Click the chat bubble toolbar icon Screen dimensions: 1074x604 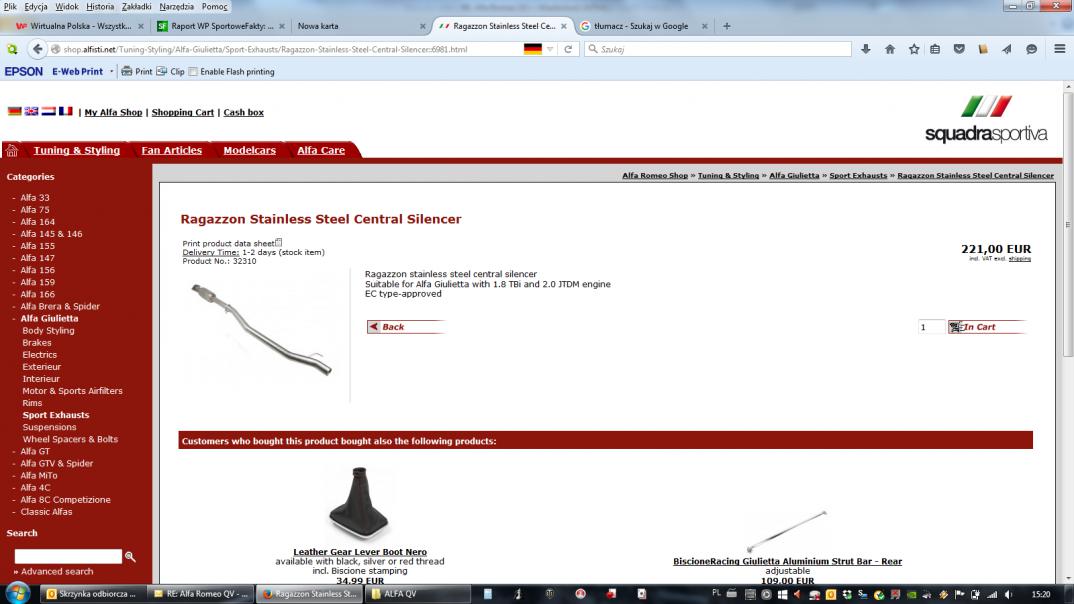[1032, 49]
